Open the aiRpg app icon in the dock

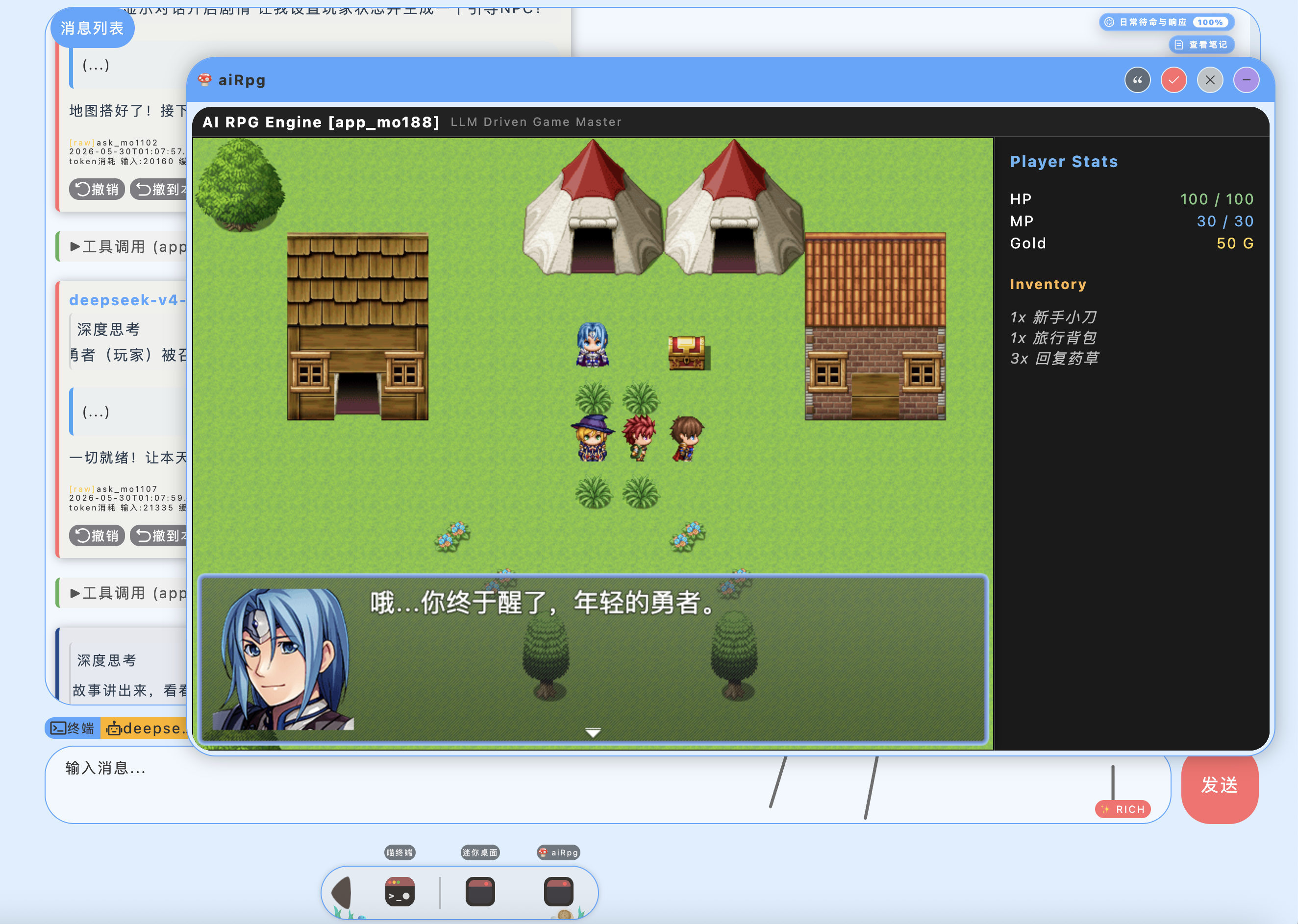558,892
